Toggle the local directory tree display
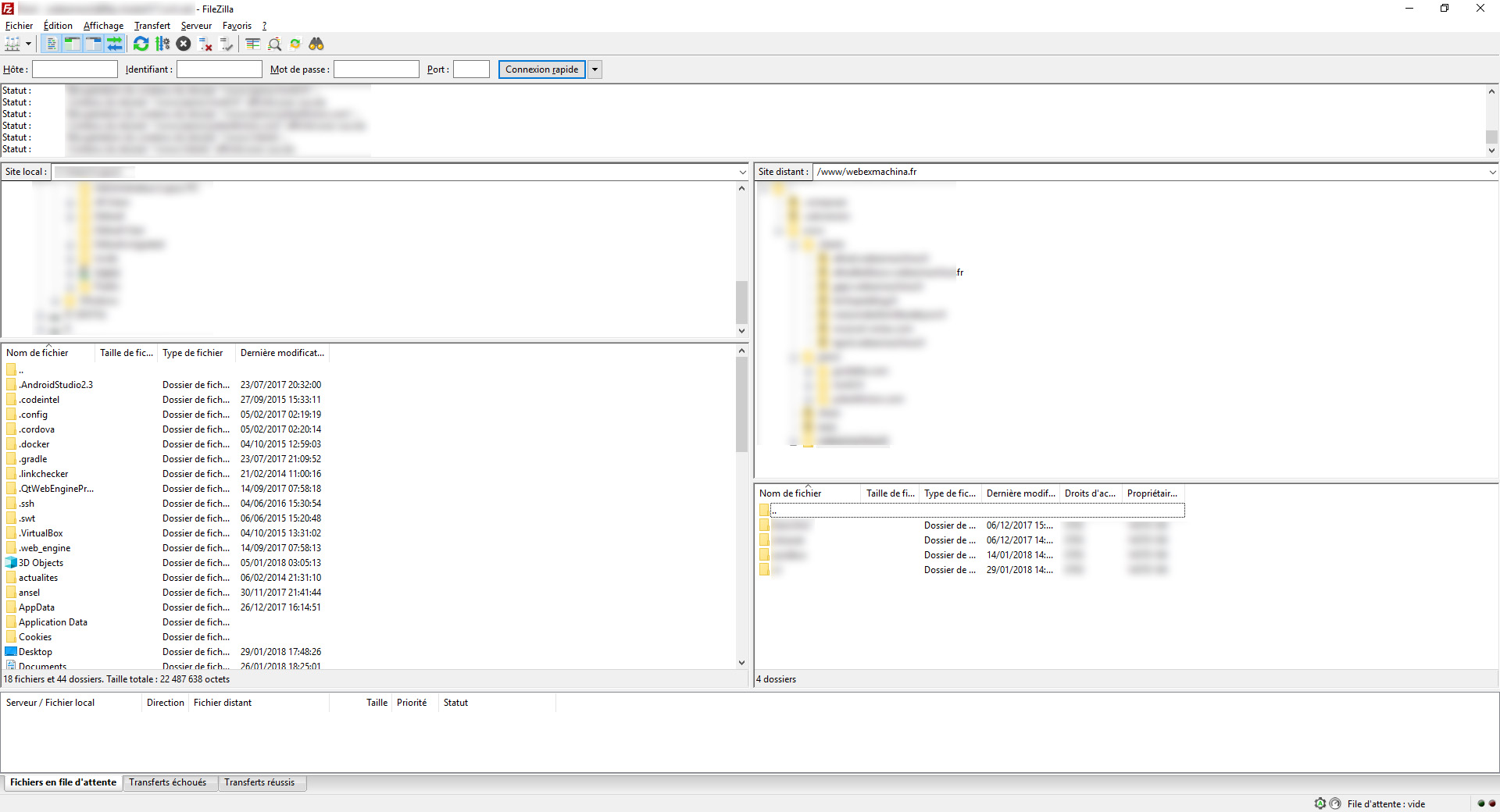The height and width of the screenshot is (812, 1500). tap(72, 45)
